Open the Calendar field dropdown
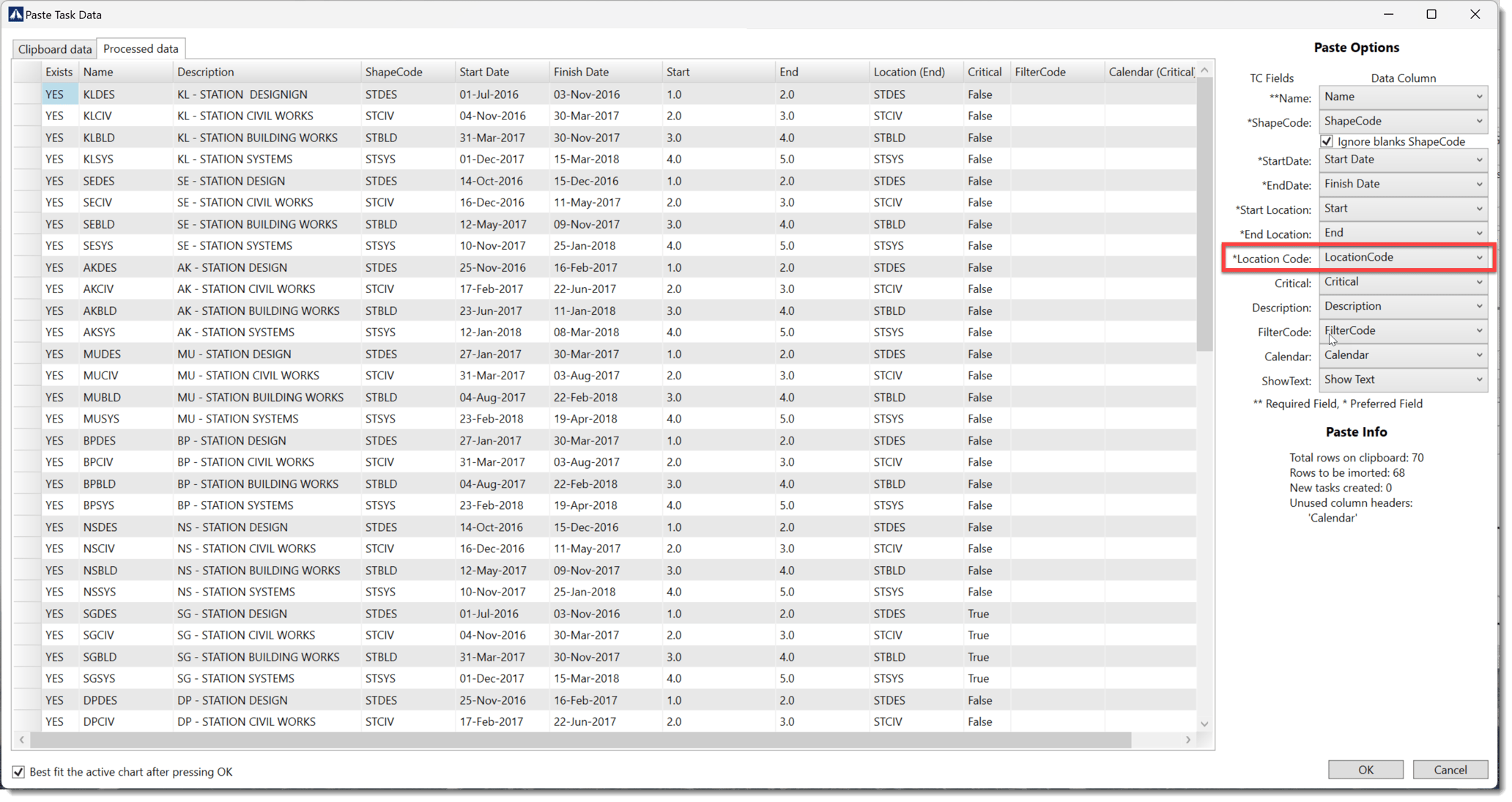This screenshot has height=802, width=1512. 1402,355
